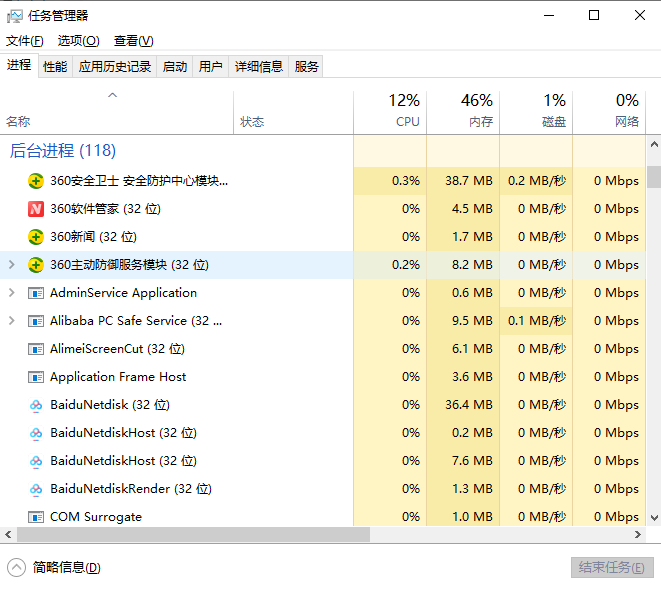Image resolution: width=661 pixels, height=589 pixels.
Task: Sort processes by 内存 column header
Action: (463, 111)
